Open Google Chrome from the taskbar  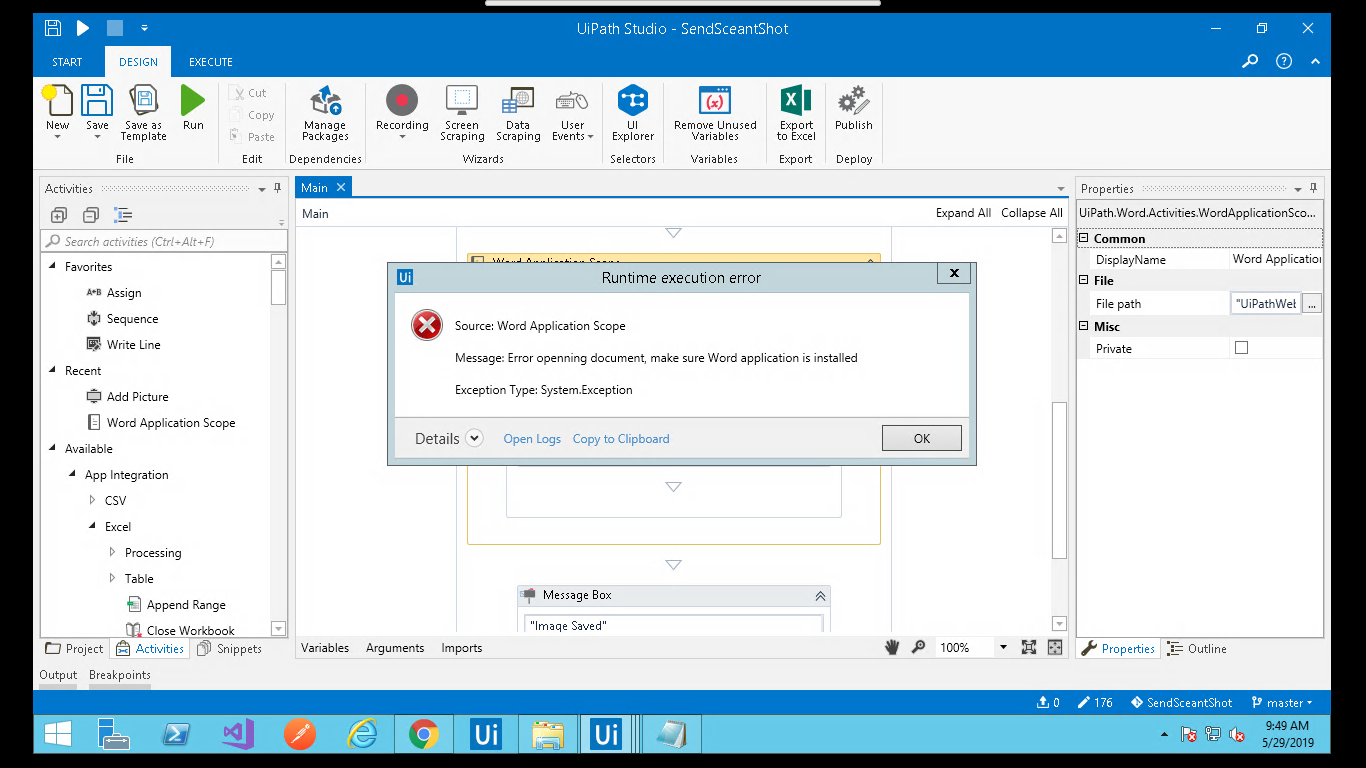point(424,735)
